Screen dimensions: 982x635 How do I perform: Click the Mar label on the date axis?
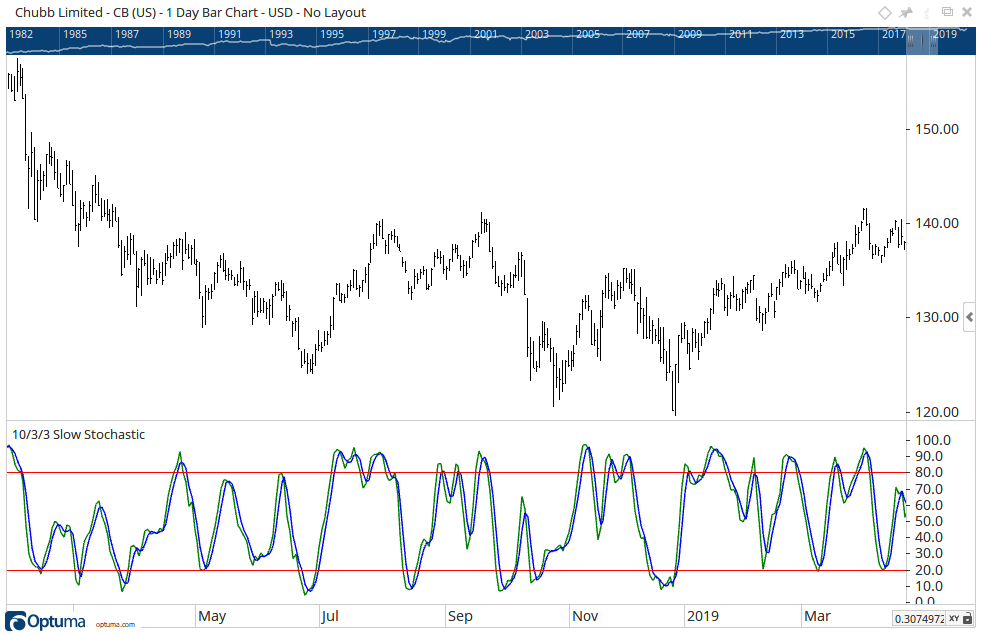pyautogui.click(x=817, y=616)
